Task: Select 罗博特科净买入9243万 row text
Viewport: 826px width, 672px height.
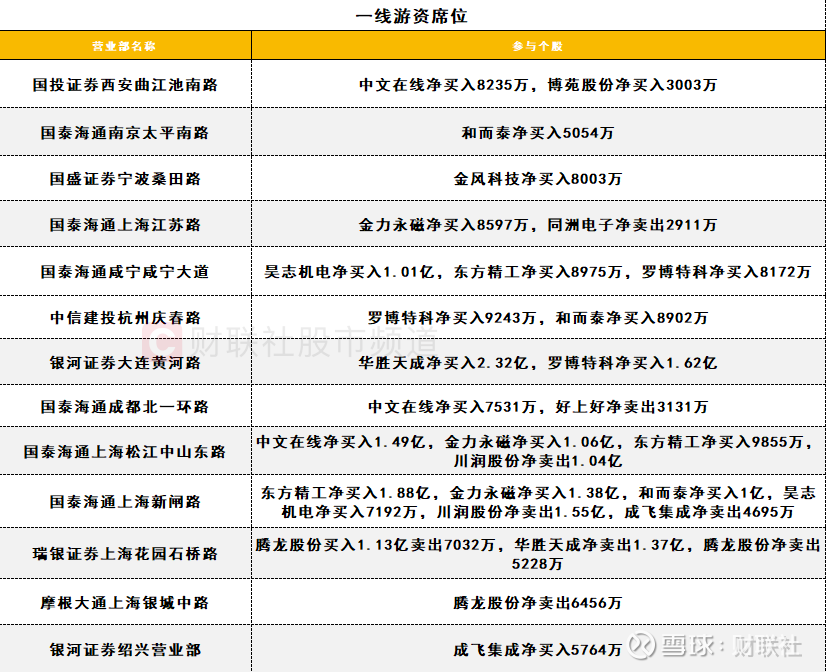Action: pyautogui.click(x=452, y=318)
